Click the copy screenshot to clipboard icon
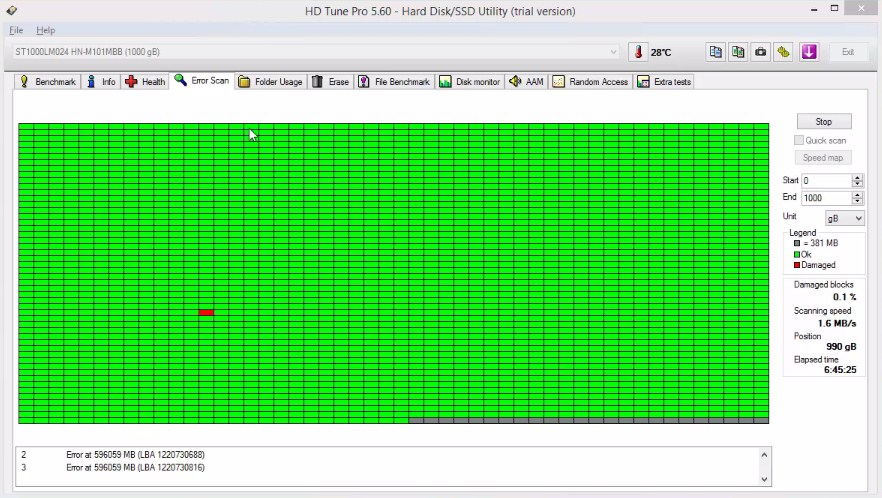Image resolution: width=882 pixels, height=498 pixels. pyautogui.click(x=738, y=52)
